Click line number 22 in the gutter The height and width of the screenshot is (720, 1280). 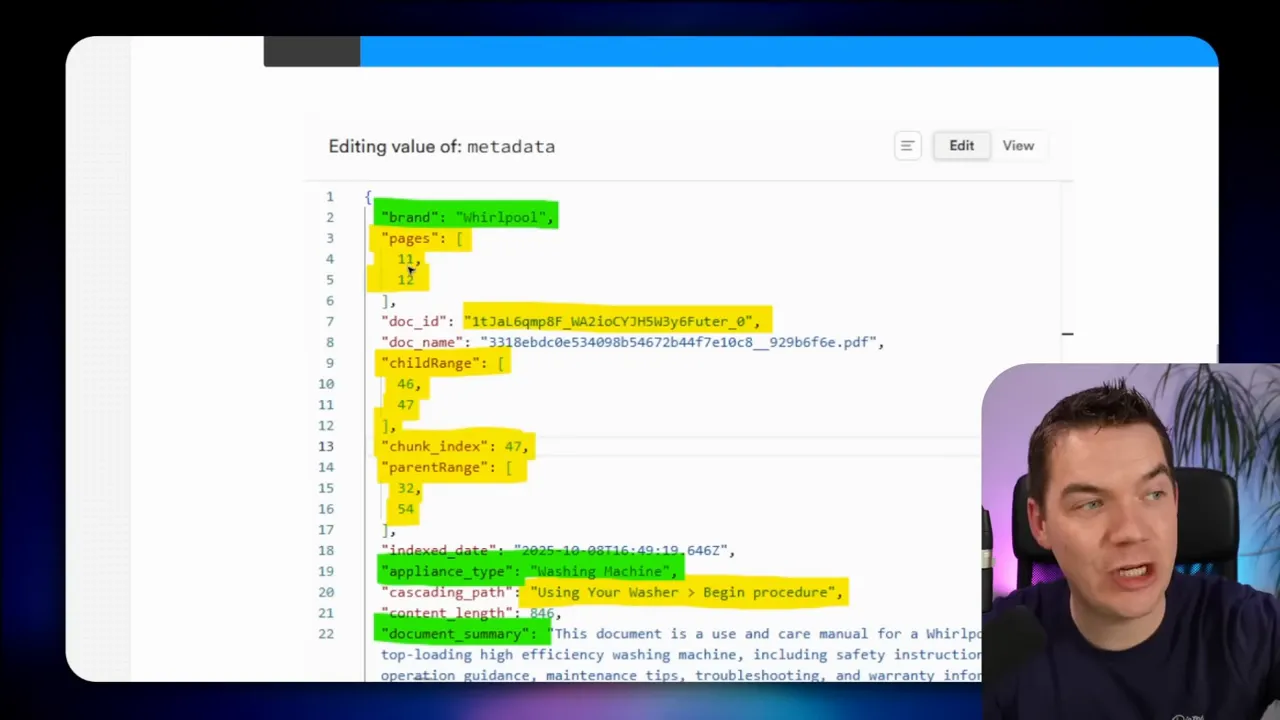coord(326,633)
